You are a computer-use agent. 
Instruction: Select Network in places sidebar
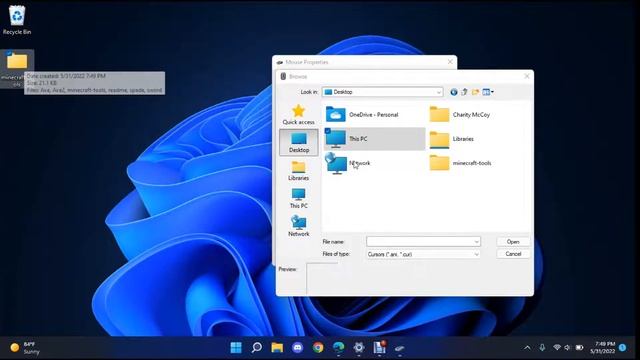298,226
